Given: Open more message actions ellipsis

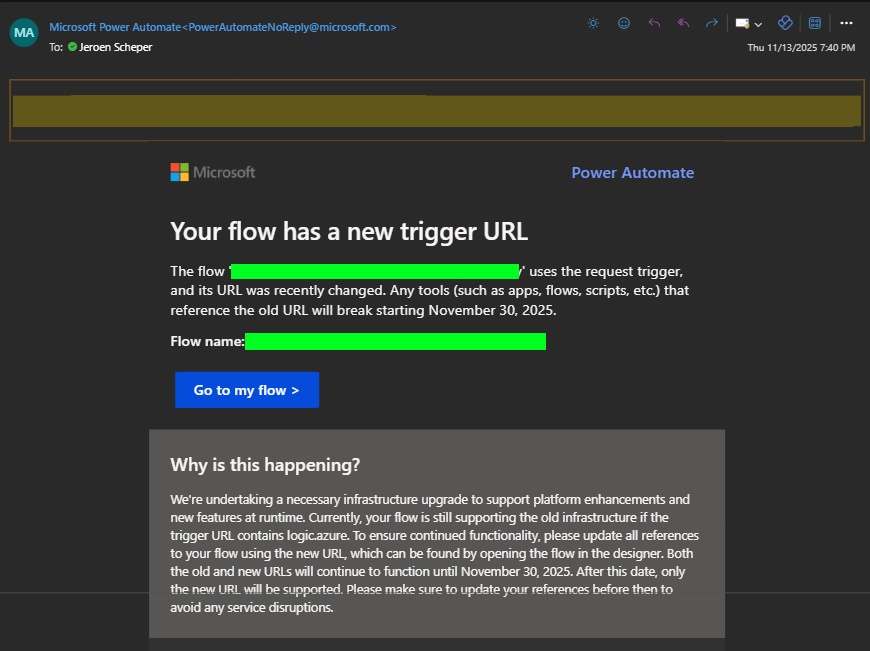Looking at the screenshot, I should tap(846, 22).
